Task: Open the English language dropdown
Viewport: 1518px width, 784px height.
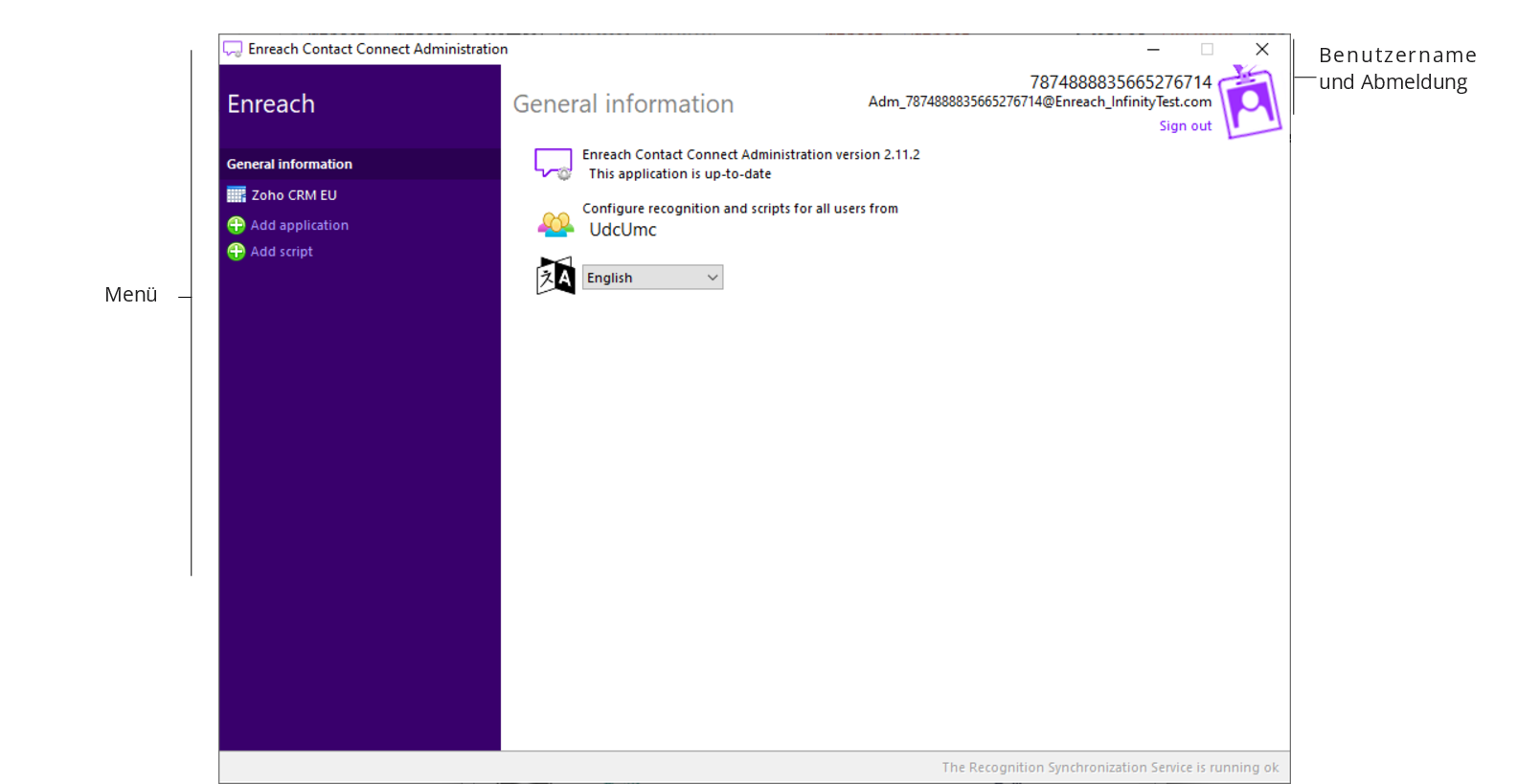Action: [651, 278]
